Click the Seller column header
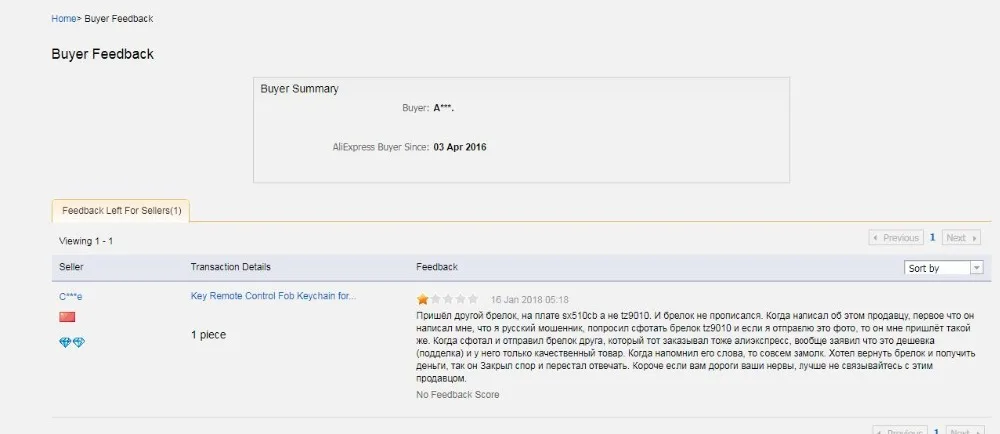This screenshot has height=434, width=1000. (71, 267)
